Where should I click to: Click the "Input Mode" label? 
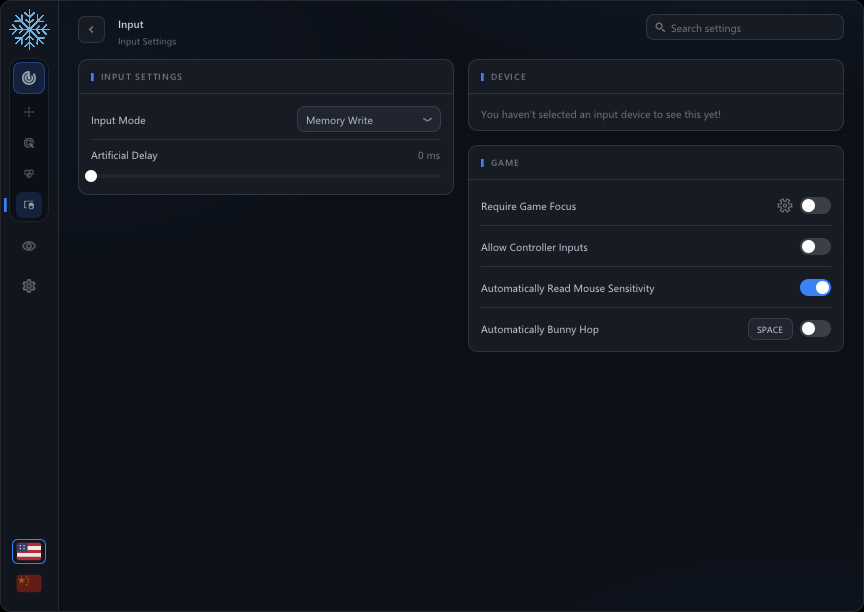[x=118, y=120]
